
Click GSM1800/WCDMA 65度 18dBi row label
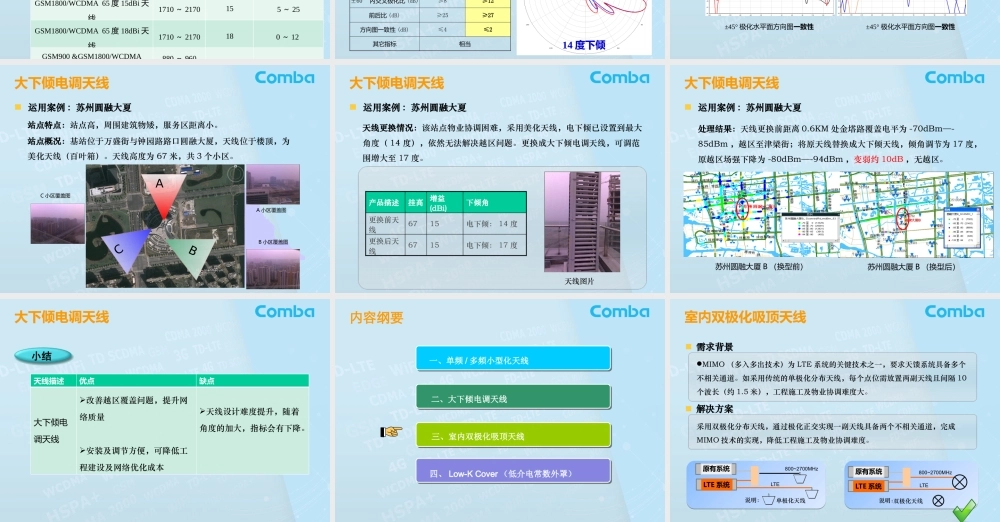click(x=92, y=36)
